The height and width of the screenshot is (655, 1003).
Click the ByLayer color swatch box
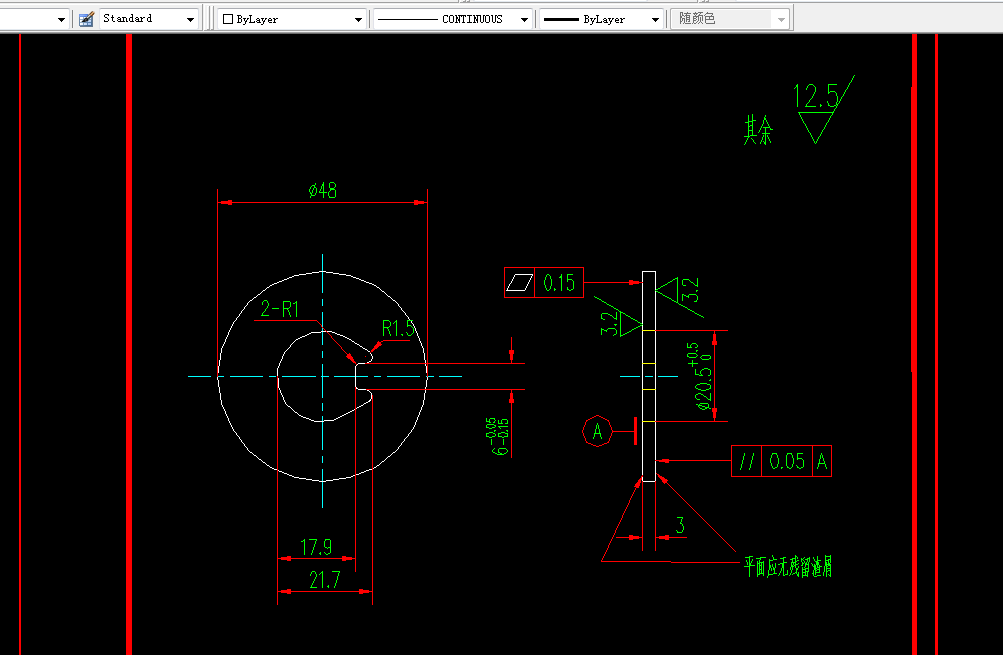(228, 19)
